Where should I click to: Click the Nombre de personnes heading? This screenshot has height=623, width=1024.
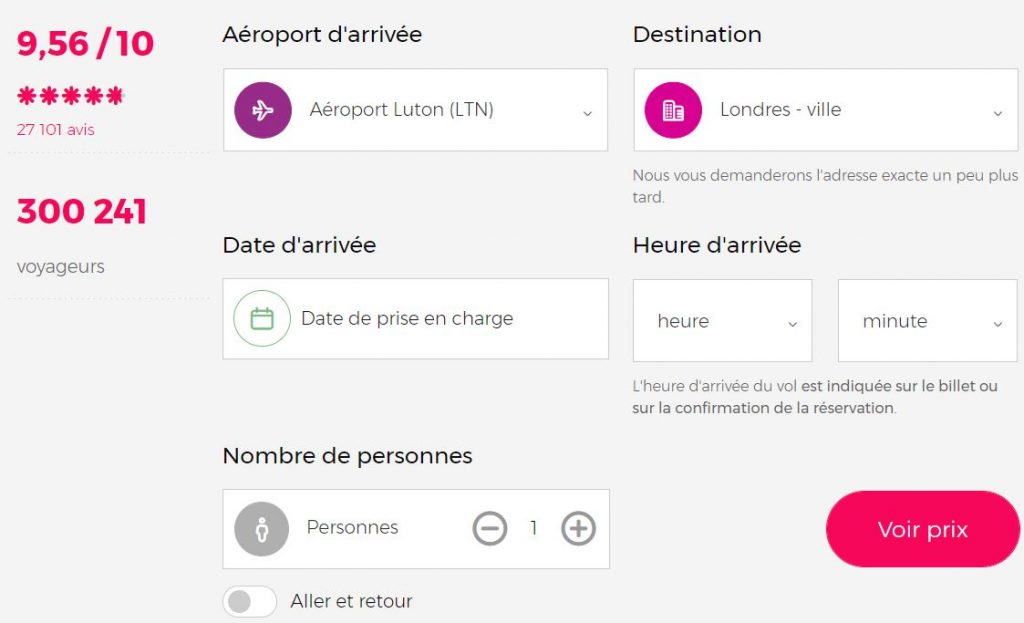[347, 456]
